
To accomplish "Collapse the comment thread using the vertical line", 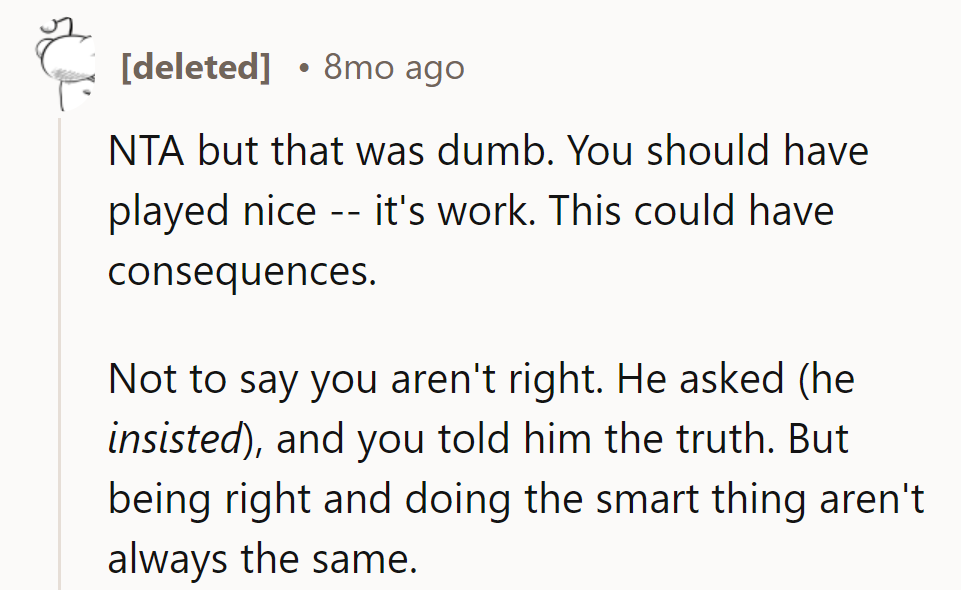I will [59, 350].
